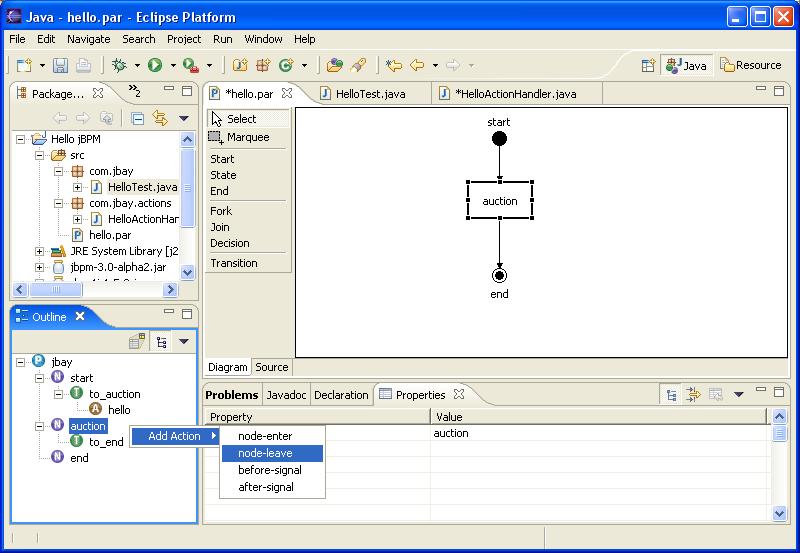Click the Package Explorer horizontal scrollbar thumb
The width and height of the screenshot is (800, 553).
[56, 290]
